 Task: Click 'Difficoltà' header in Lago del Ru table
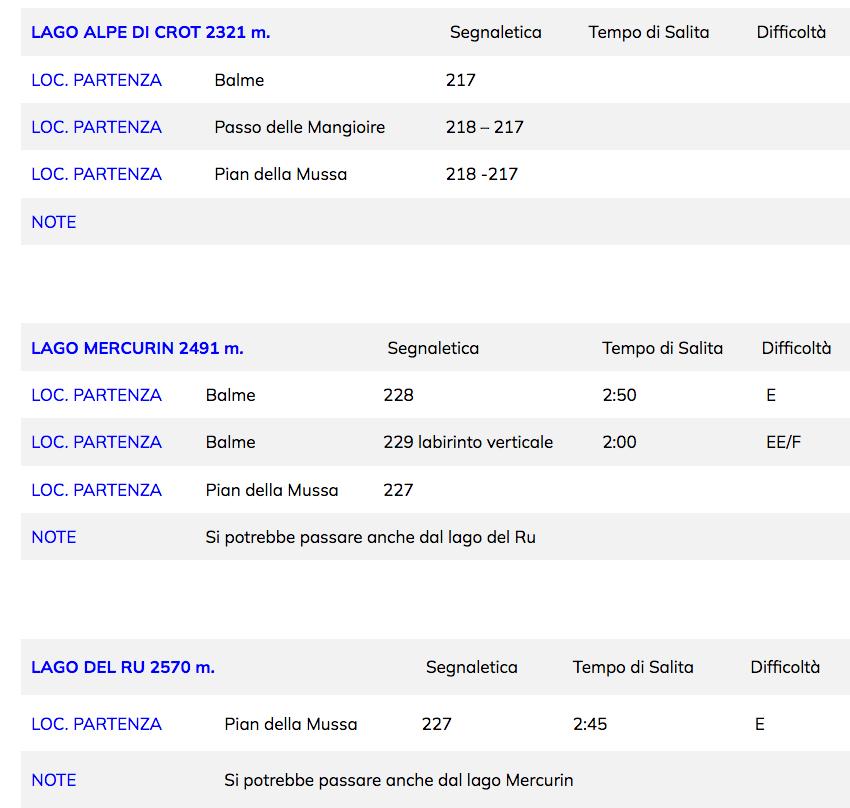[x=785, y=667]
